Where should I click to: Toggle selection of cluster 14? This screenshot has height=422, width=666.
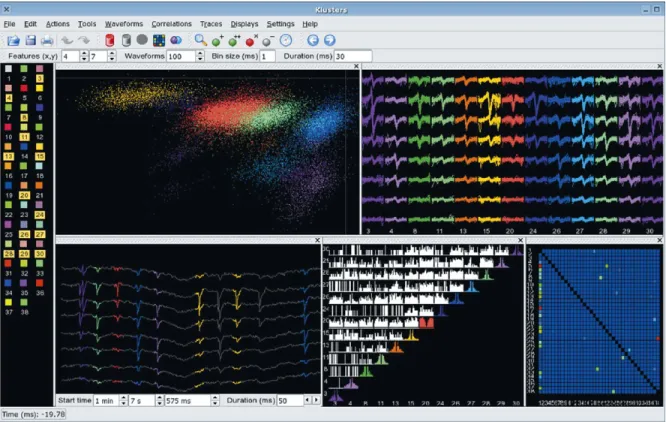[x=24, y=156]
